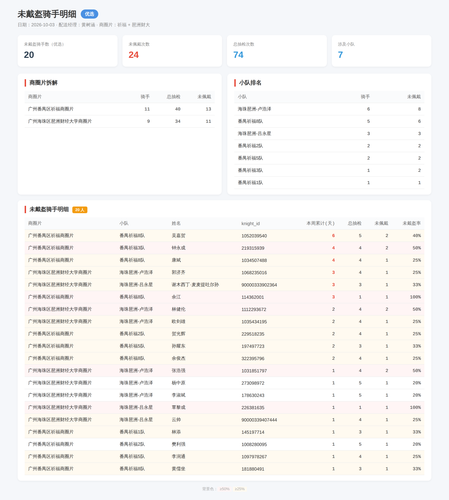Click knight ID 90000339407444

click(259, 420)
